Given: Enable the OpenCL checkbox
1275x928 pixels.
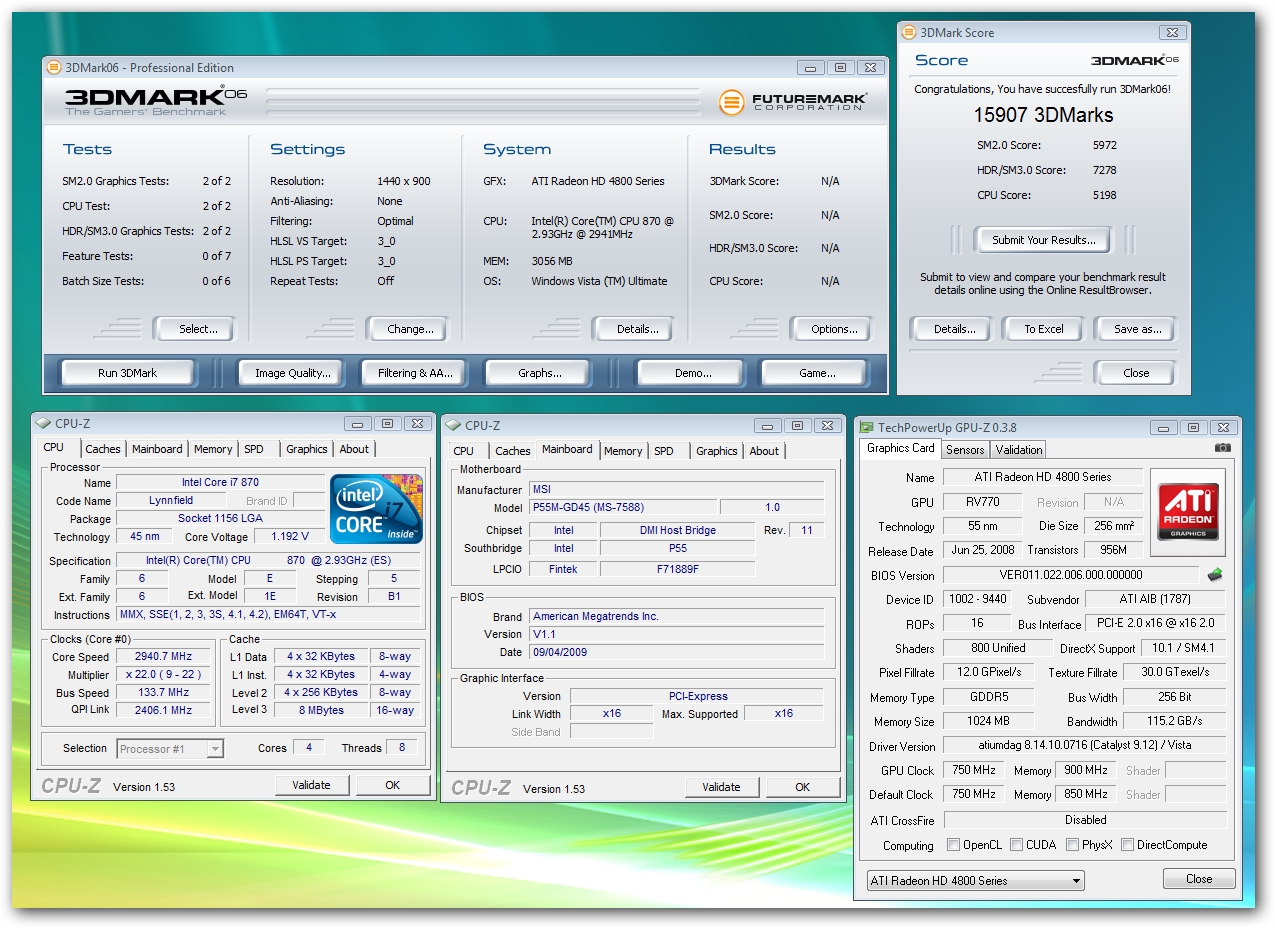Looking at the screenshot, I should (x=953, y=845).
